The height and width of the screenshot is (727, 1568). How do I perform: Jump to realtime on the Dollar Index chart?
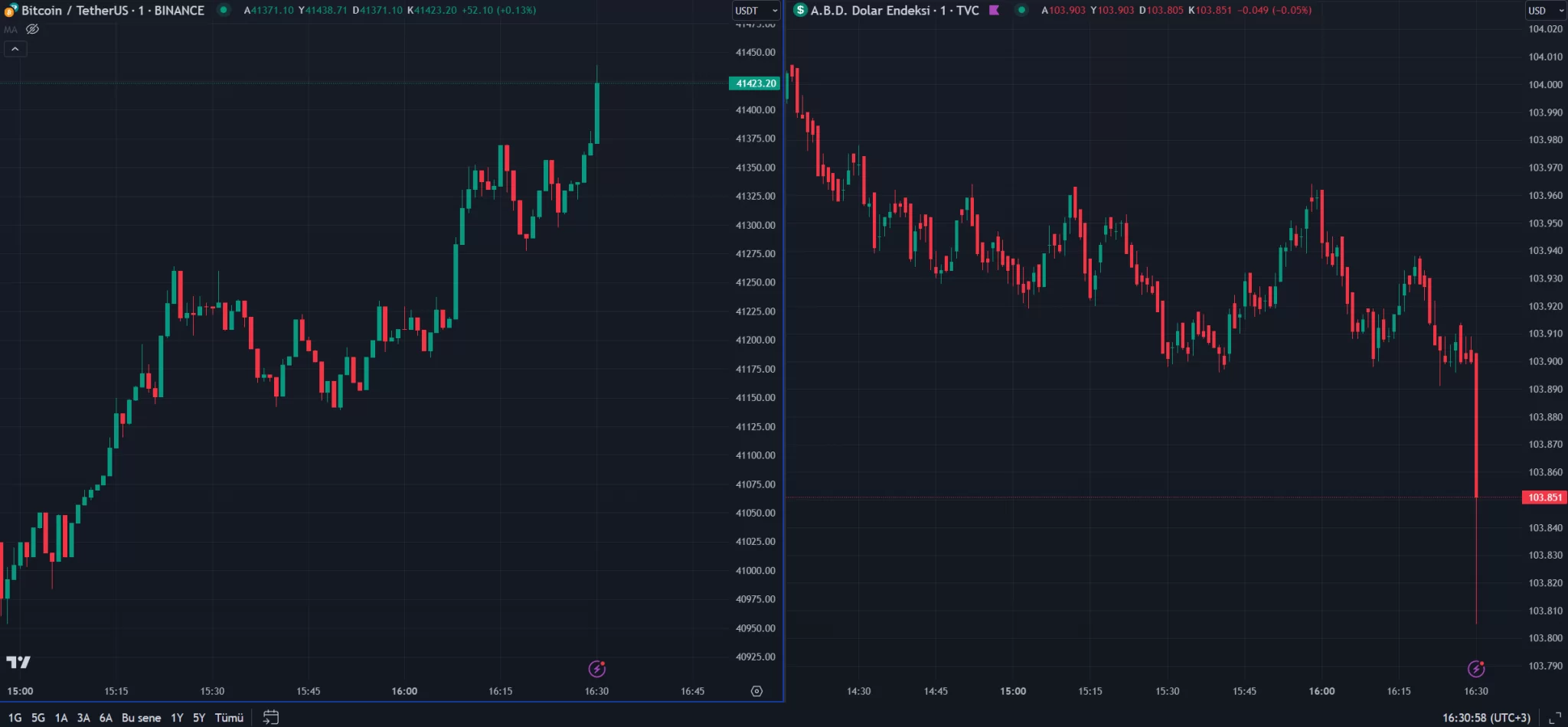pos(1476,670)
